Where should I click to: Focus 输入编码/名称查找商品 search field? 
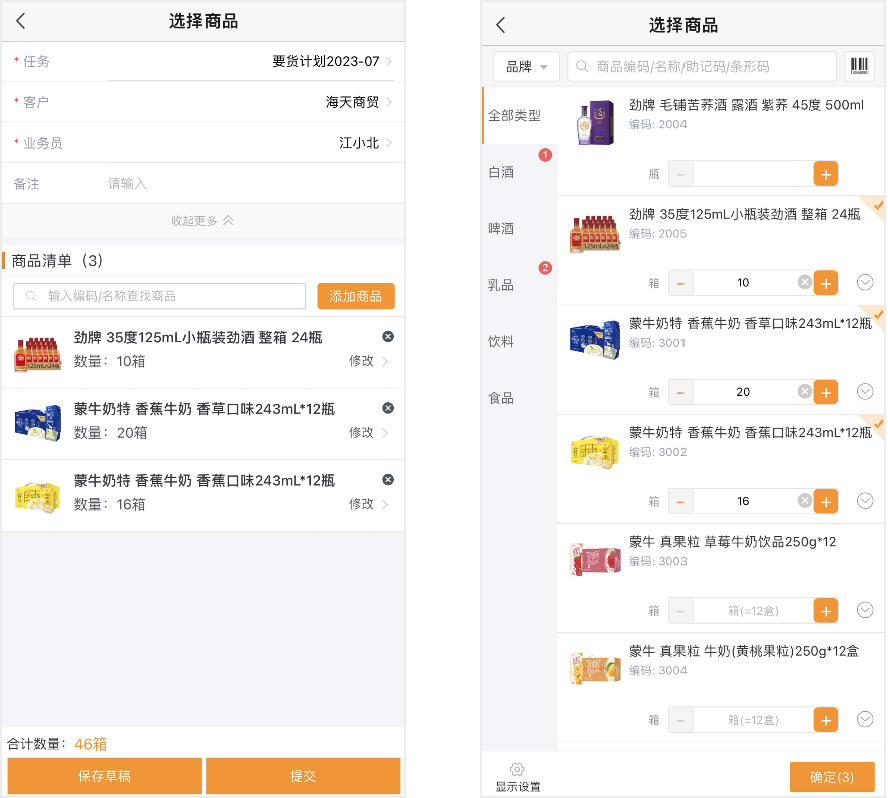pyautogui.click(x=160, y=296)
